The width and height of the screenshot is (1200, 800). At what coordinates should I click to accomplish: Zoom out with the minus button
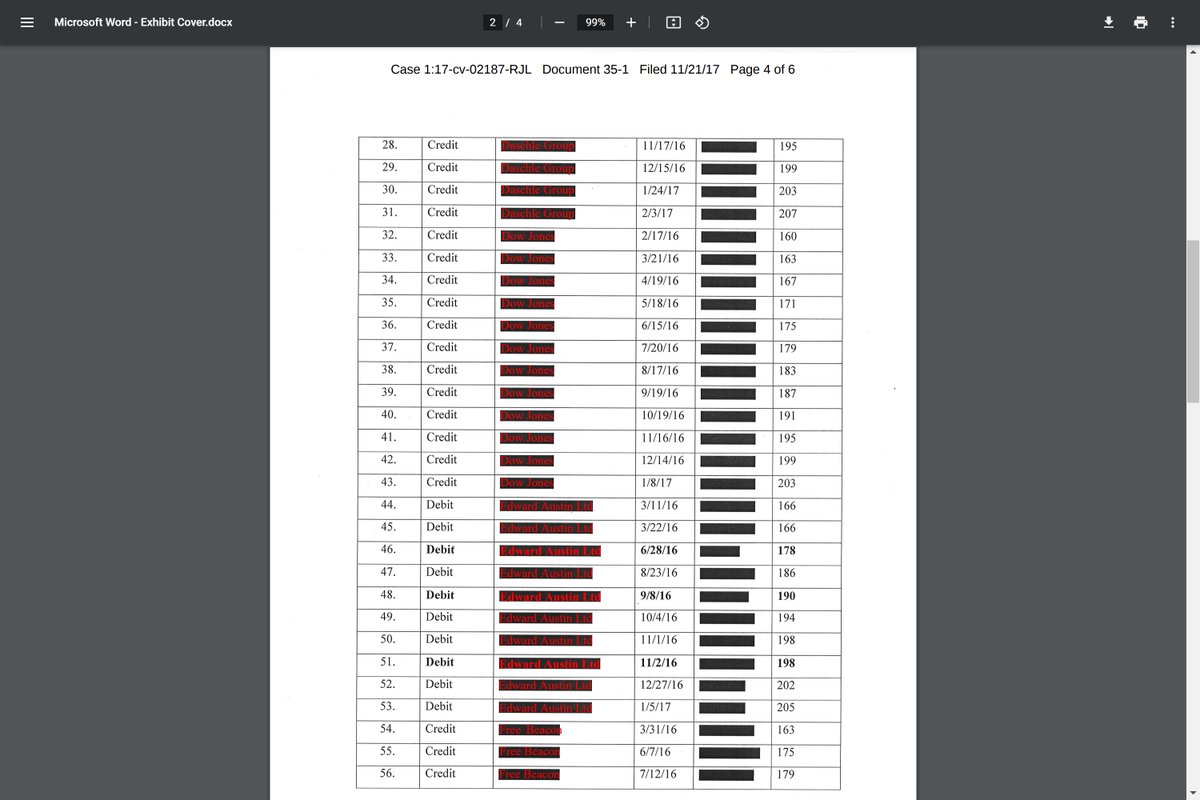tap(559, 22)
